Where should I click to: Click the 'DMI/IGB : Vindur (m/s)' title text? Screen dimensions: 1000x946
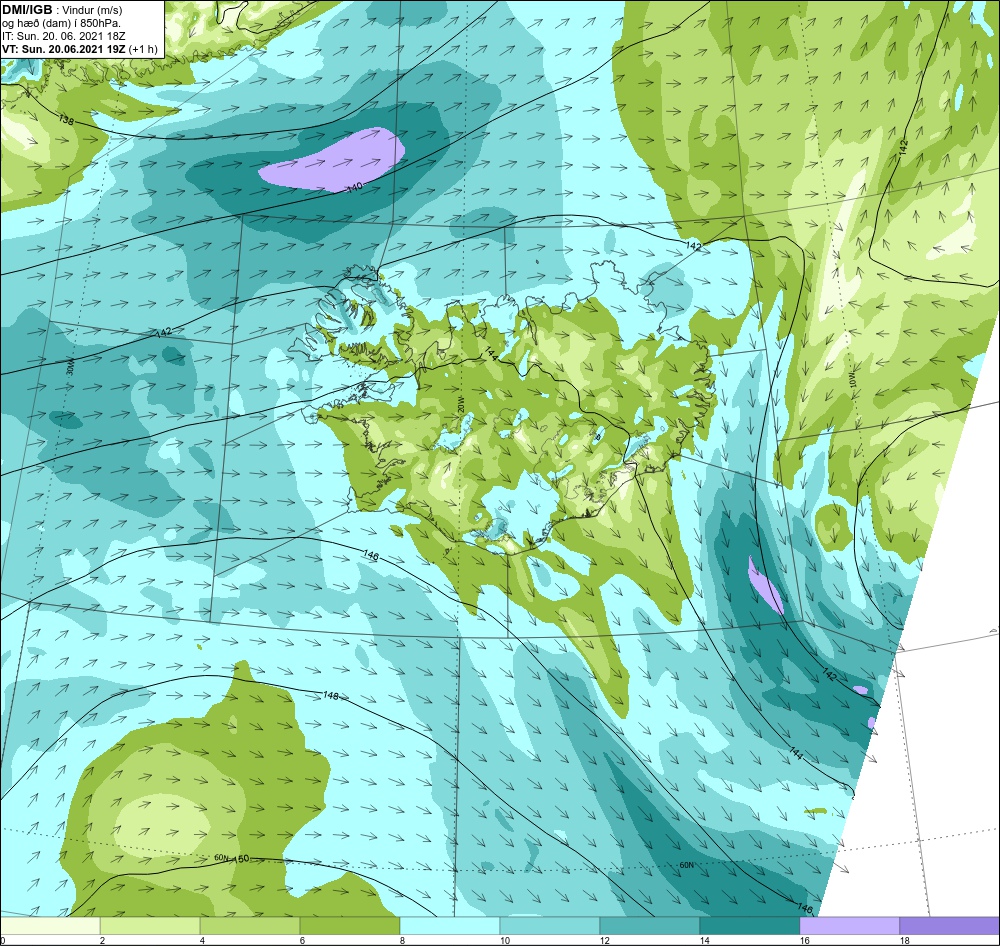click(x=62, y=10)
